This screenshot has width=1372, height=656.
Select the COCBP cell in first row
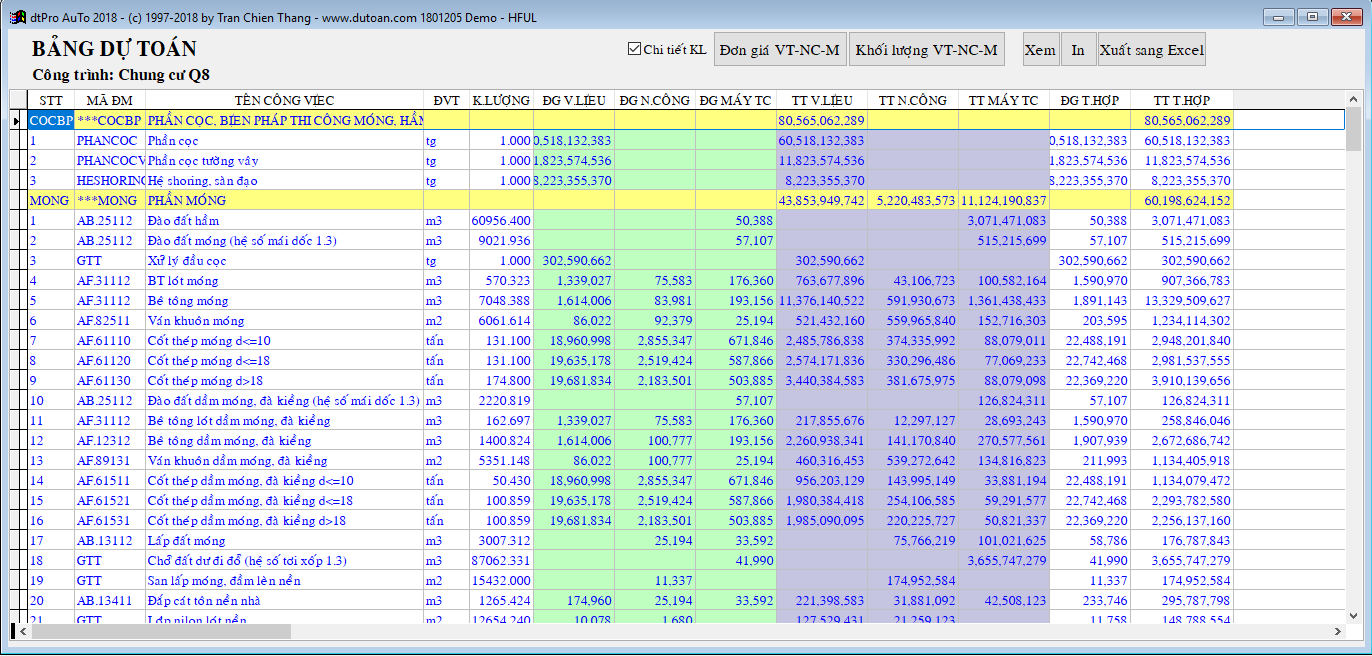(49, 120)
